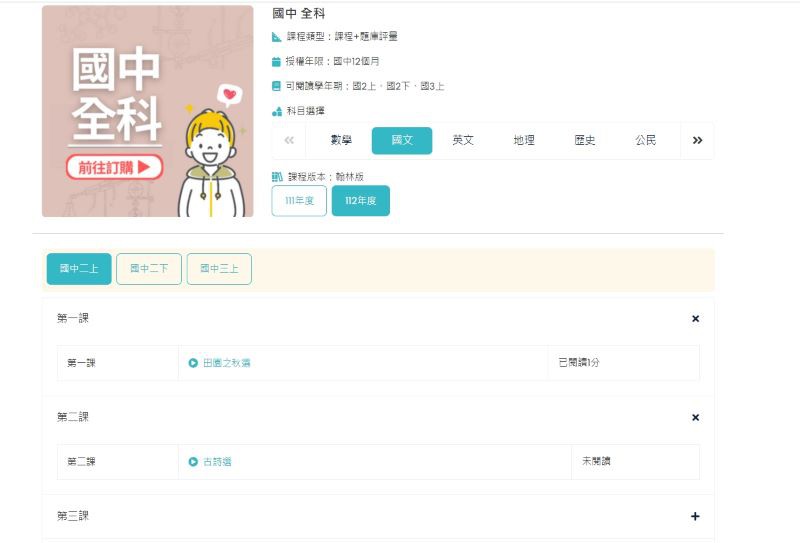The image size is (800, 543).
Task: Toggle the 111年度 version option
Action: 299,201
